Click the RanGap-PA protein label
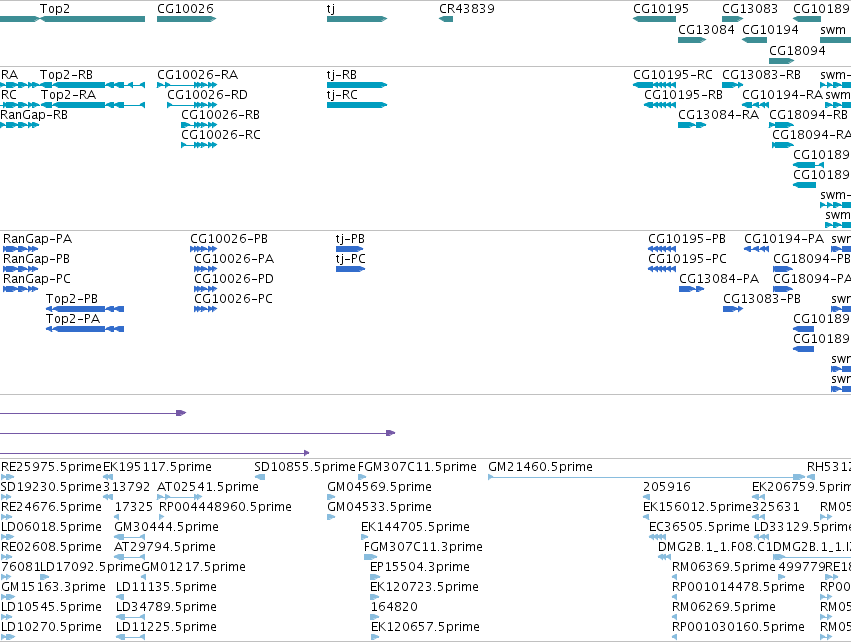851x642 pixels. (37, 239)
